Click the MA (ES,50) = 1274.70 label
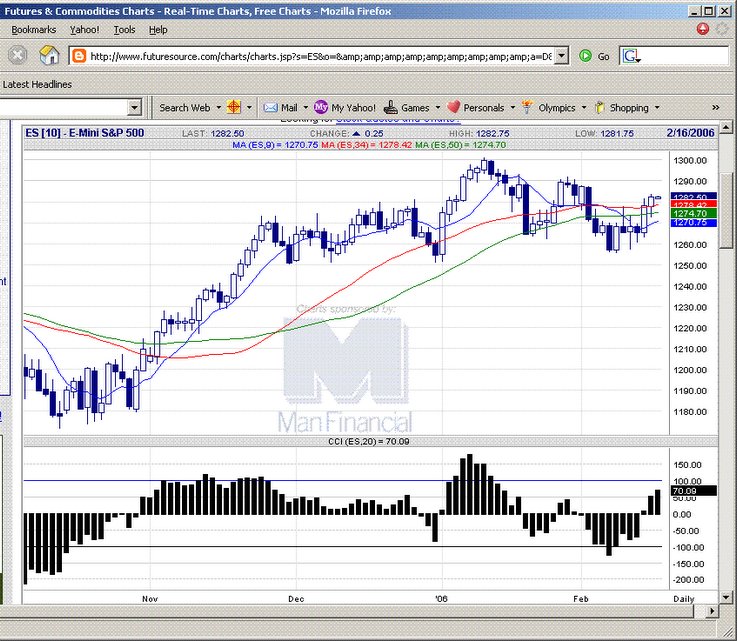The image size is (737, 641). (461, 145)
